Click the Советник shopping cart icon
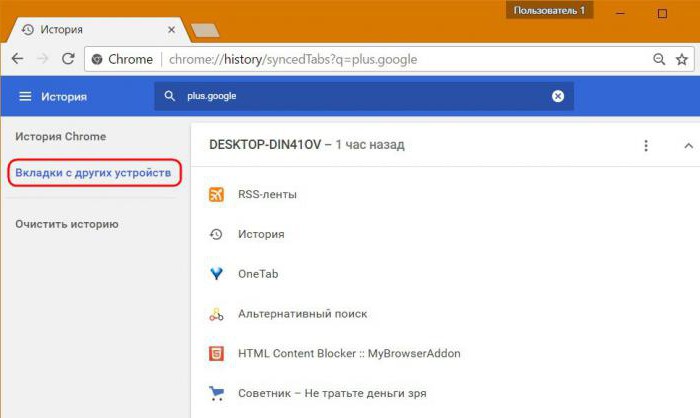This screenshot has width=700, height=418. (217, 393)
